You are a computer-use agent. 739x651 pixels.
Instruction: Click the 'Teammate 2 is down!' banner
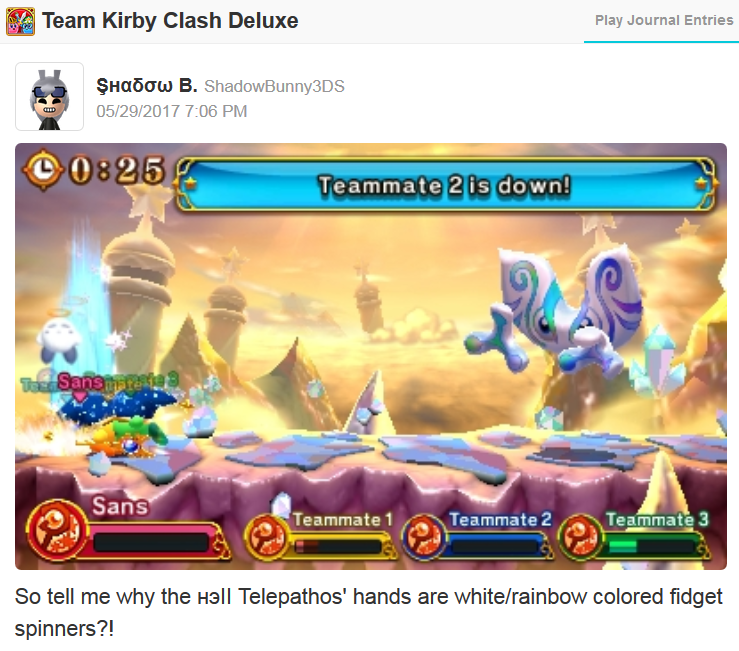pyautogui.click(x=445, y=185)
